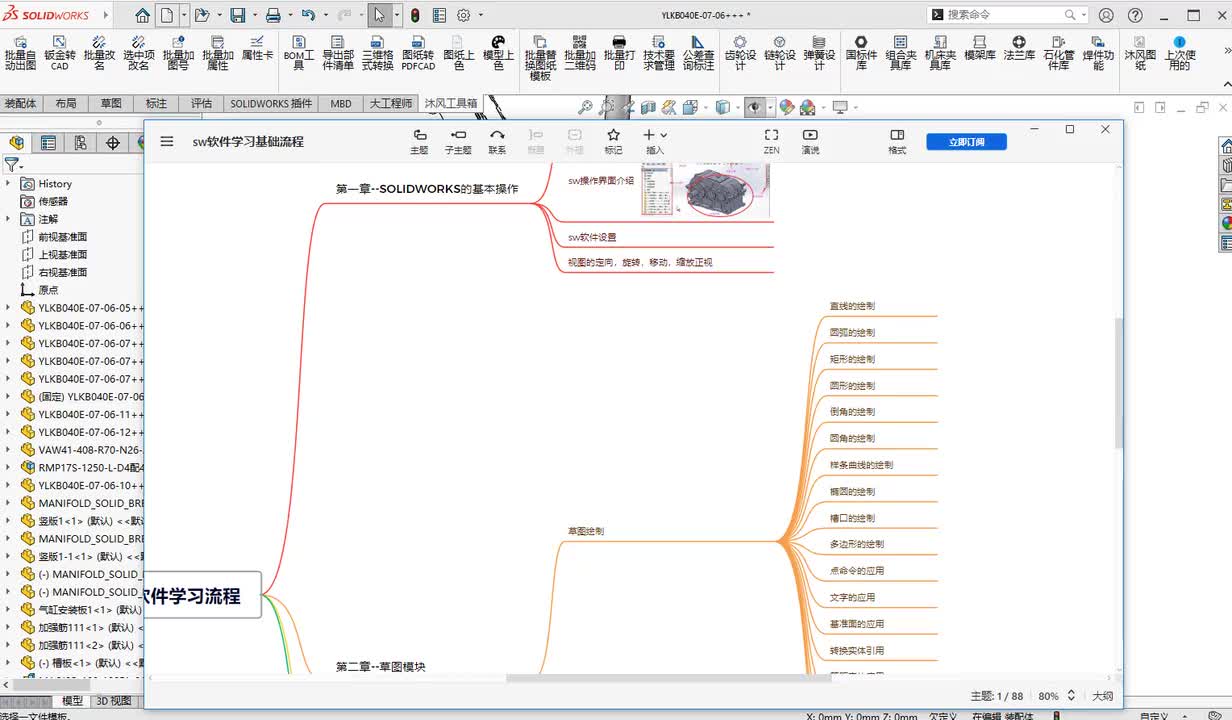Expand RMP17S-1250-L-D4 component node
Screen dimensions: 1232x720
[8, 467]
